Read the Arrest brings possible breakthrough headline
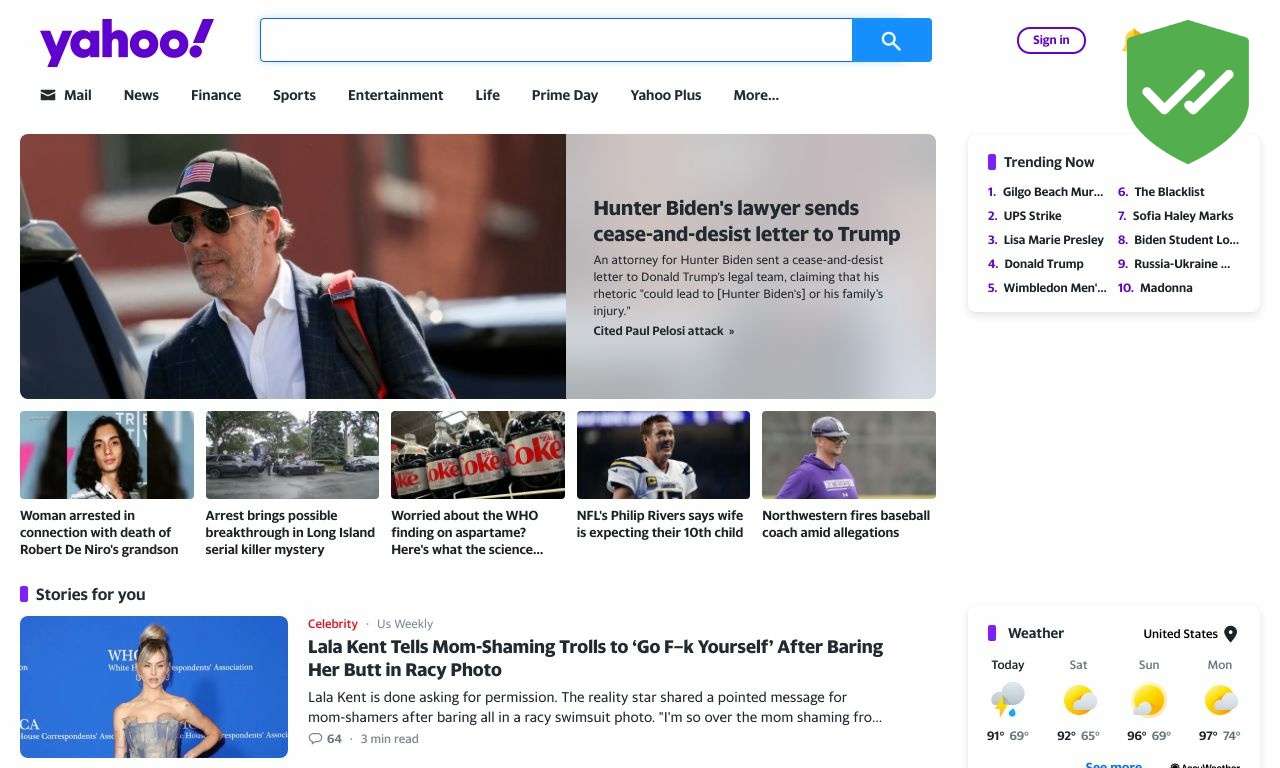 tap(290, 533)
